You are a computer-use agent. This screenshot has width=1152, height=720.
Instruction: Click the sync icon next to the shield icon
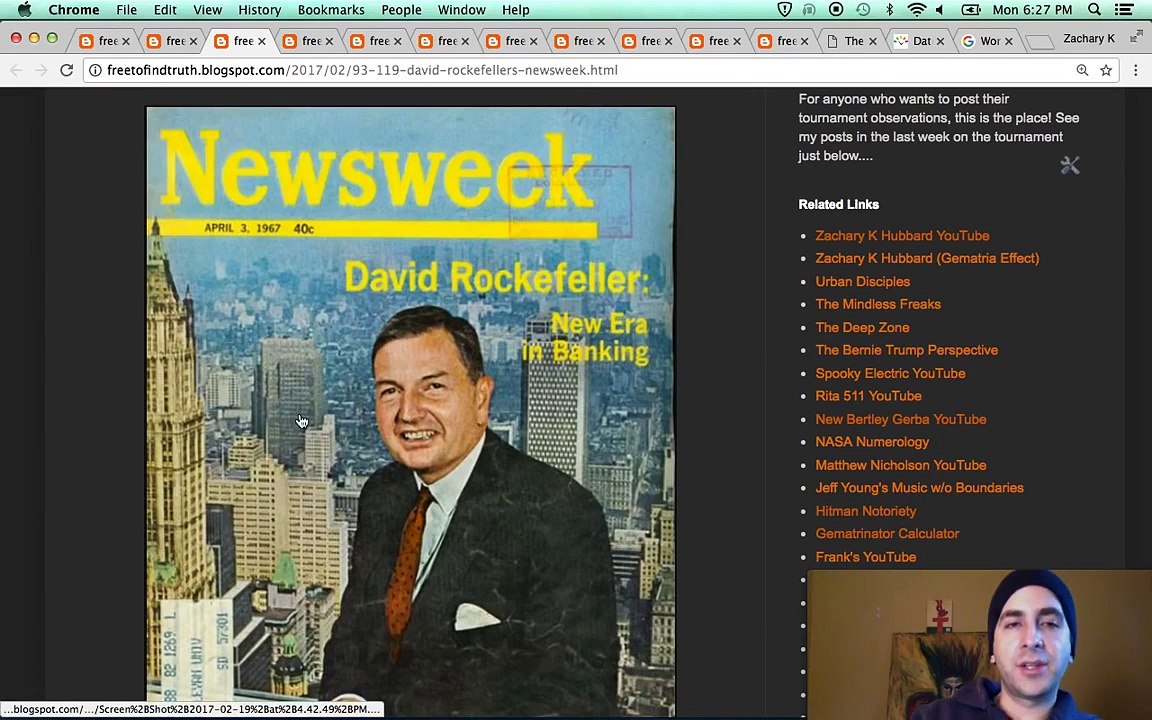[x=810, y=10]
